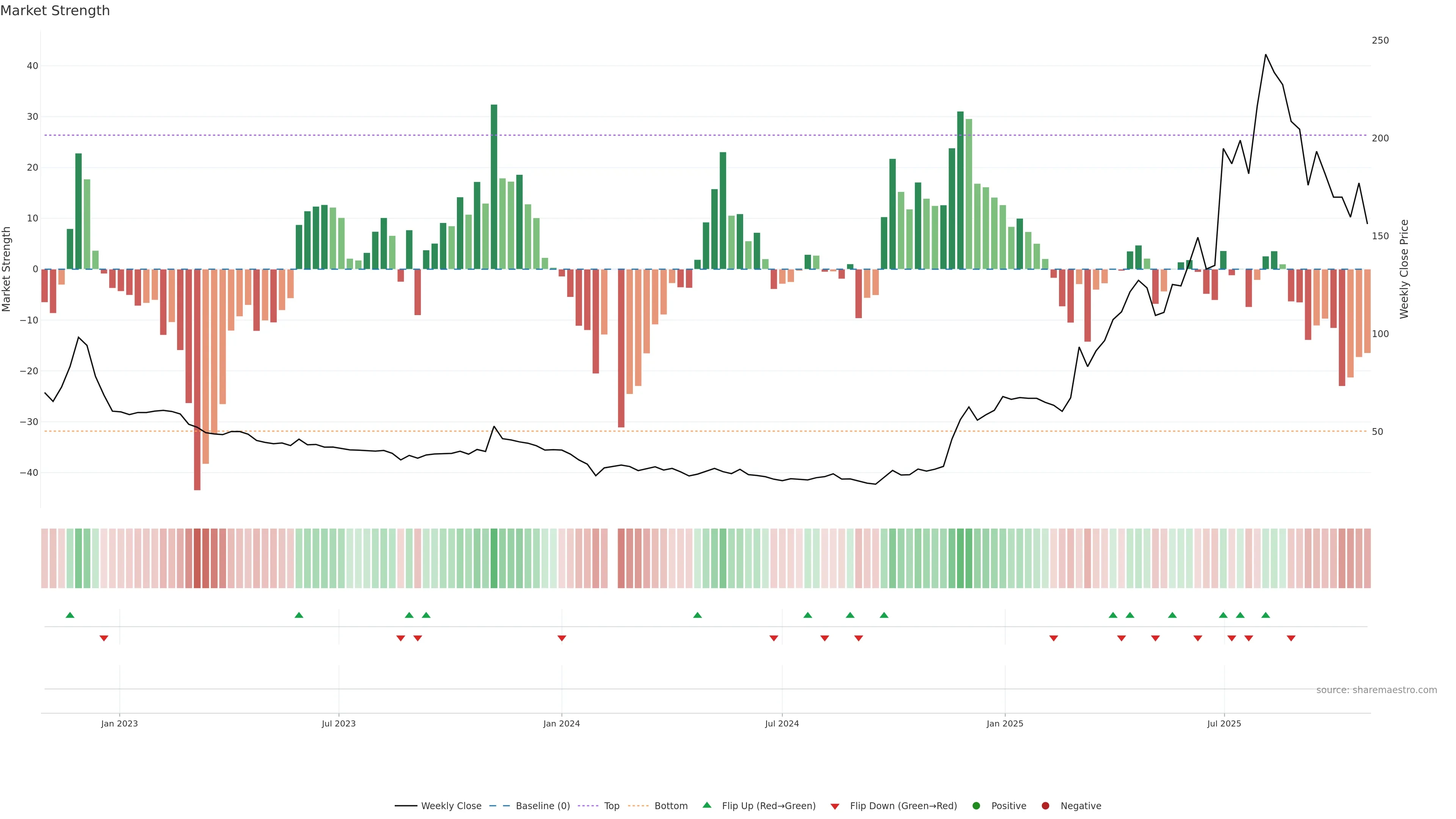The width and height of the screenshot is (1456, 819).
Task: Click the Market Strength chart title
Action: tap(55, 11)
